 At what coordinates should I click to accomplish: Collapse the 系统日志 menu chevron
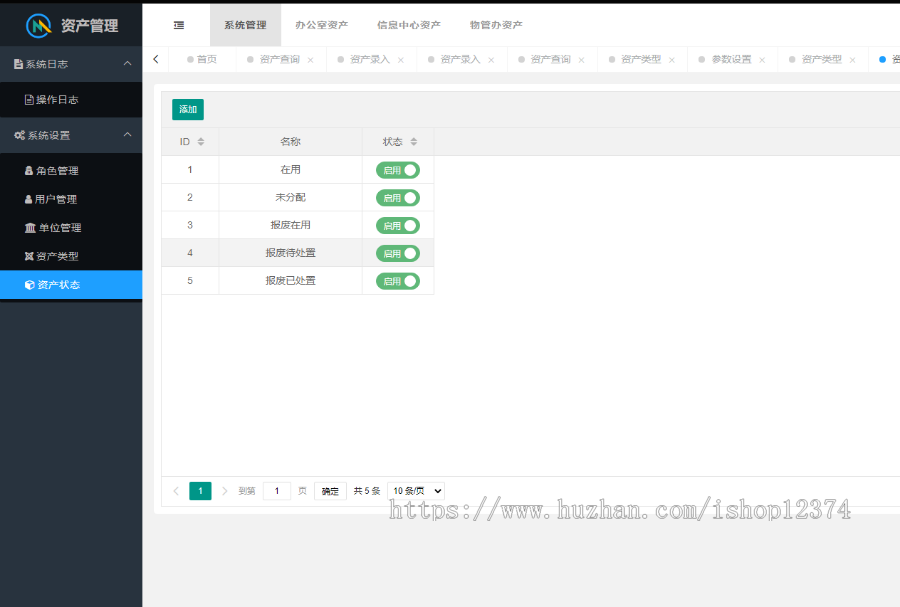coord(127,64)
